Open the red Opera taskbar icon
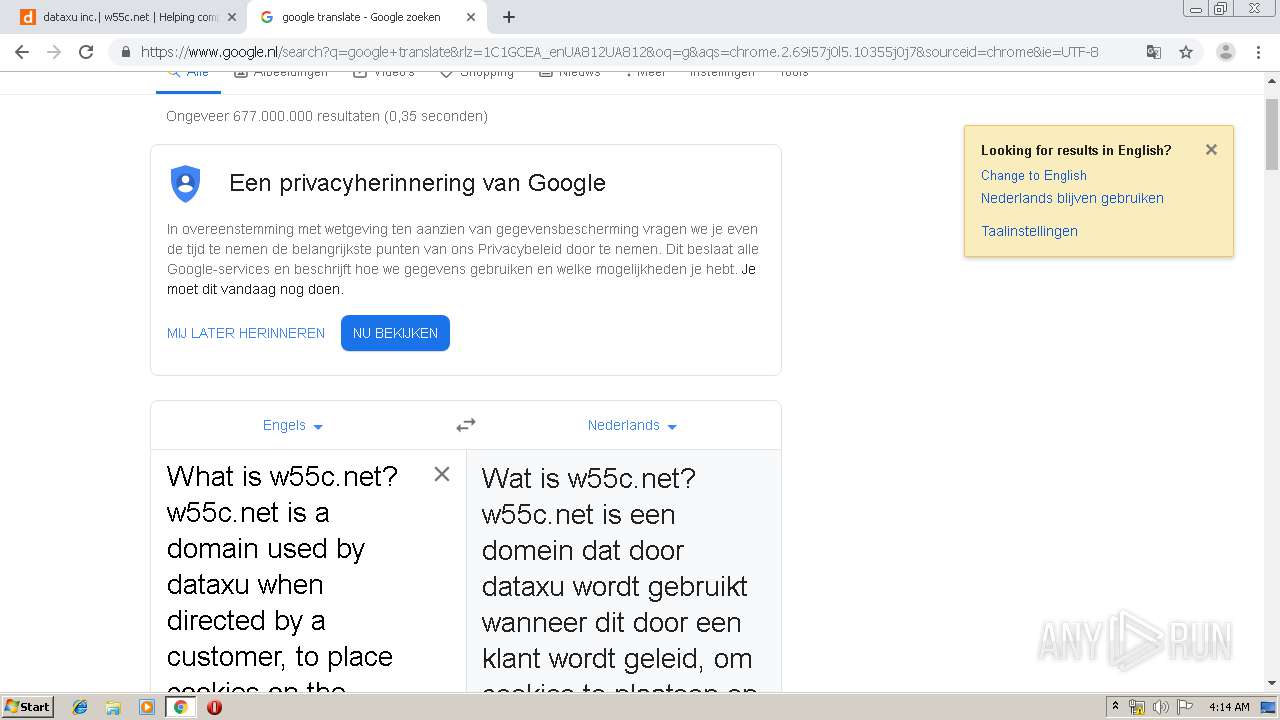The height and width of the screenshot is (720, 1280). 214,707
